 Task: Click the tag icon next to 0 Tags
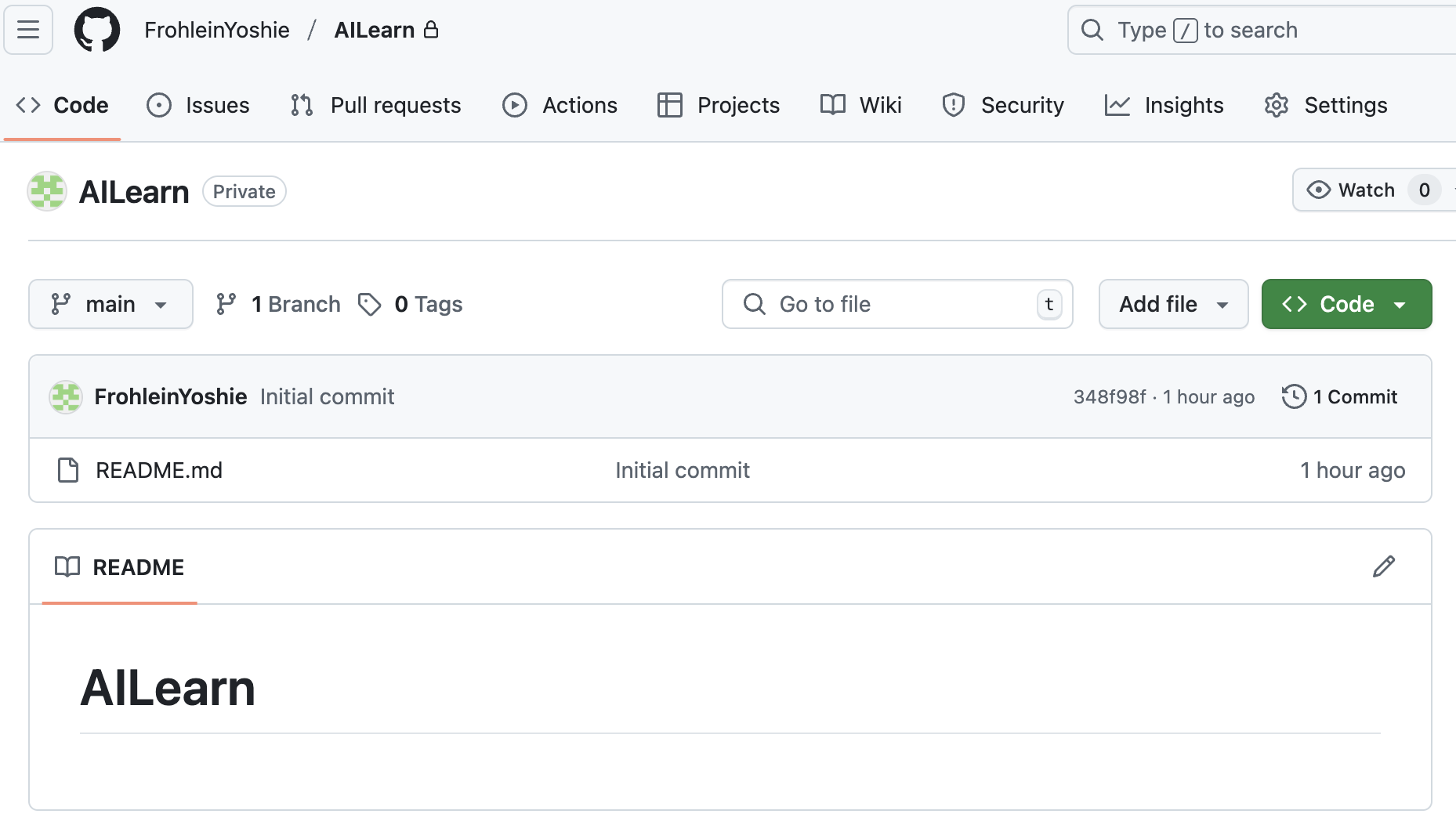(370, 304)
